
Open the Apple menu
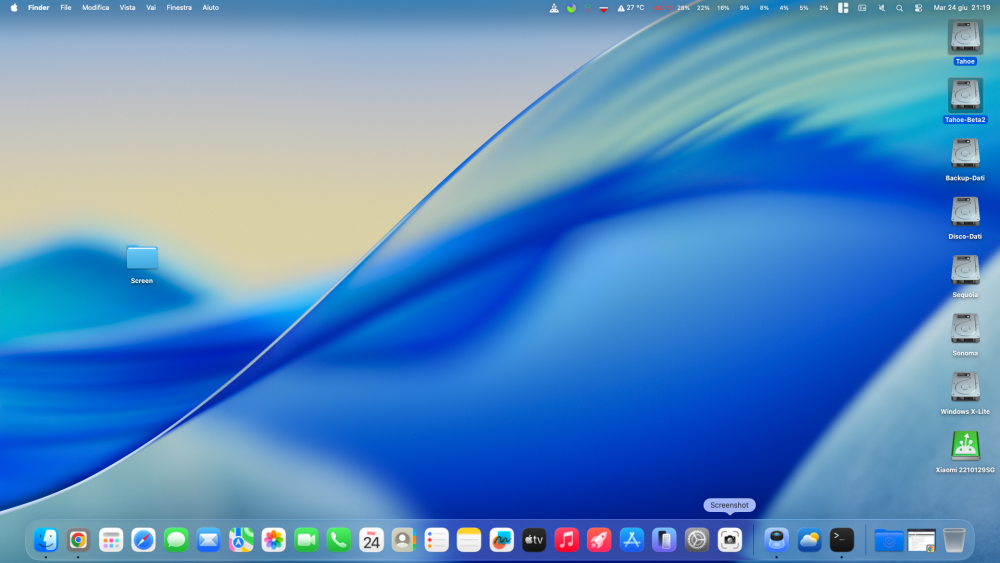(x=14, y=8)
